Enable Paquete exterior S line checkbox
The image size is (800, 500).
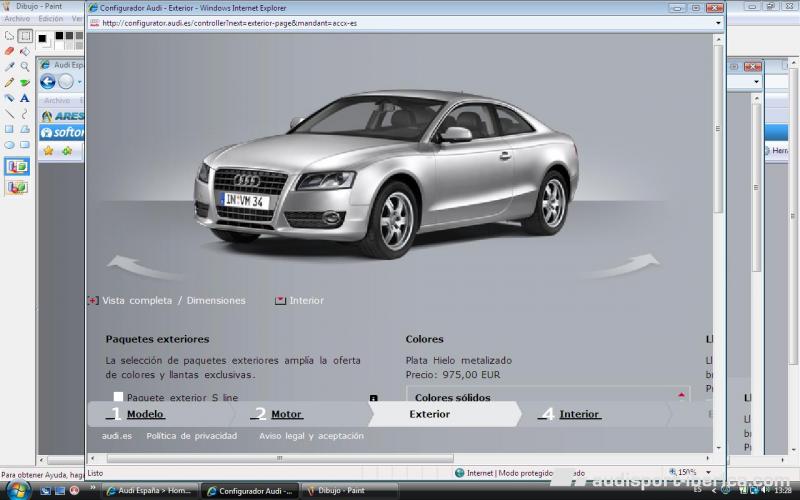(x=118, y=396)
